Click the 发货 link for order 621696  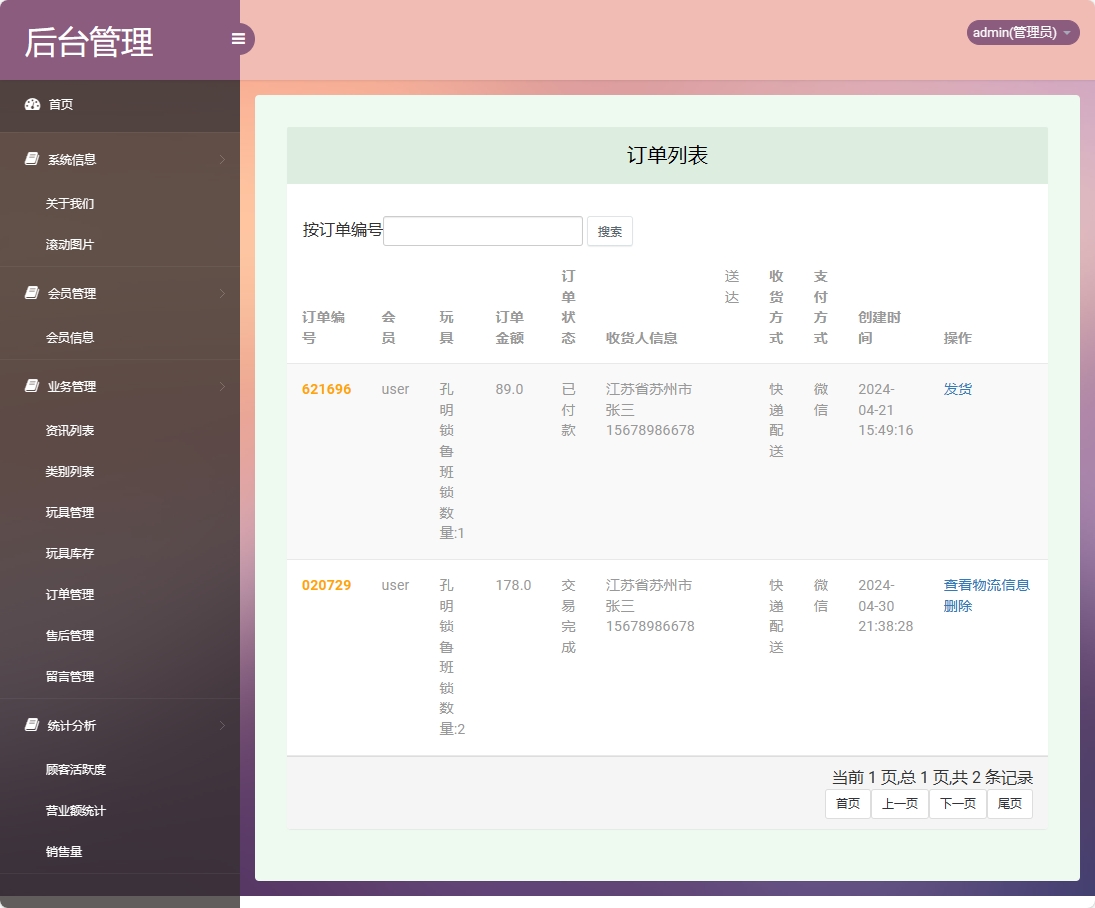[957, 389]
